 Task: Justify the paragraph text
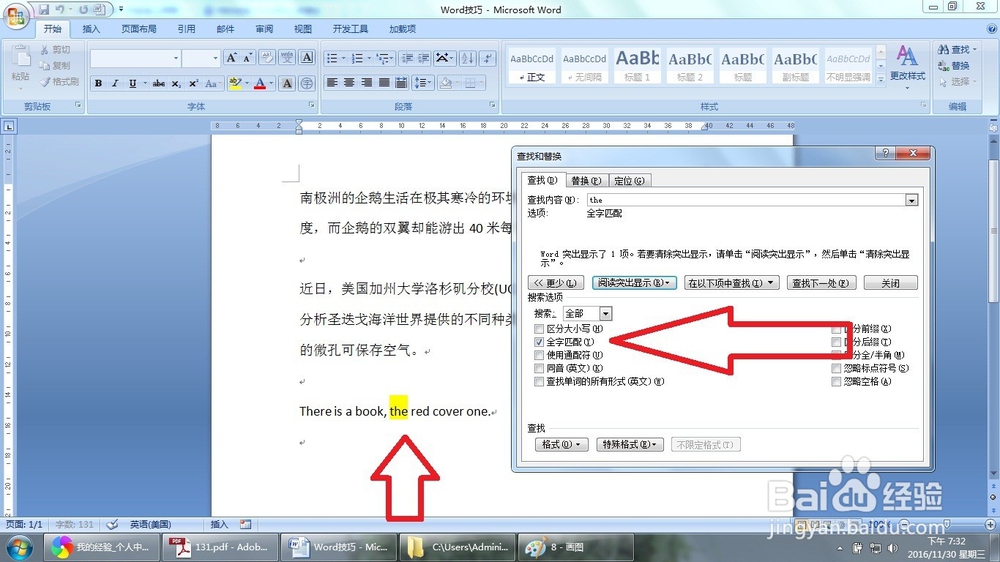pos(384,83)
